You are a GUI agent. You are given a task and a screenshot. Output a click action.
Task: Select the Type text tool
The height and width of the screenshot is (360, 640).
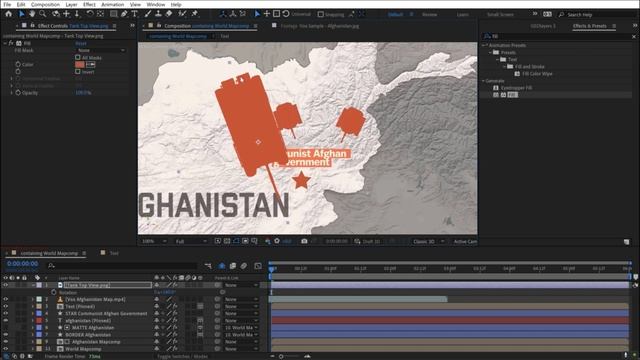tap(134, 14)
